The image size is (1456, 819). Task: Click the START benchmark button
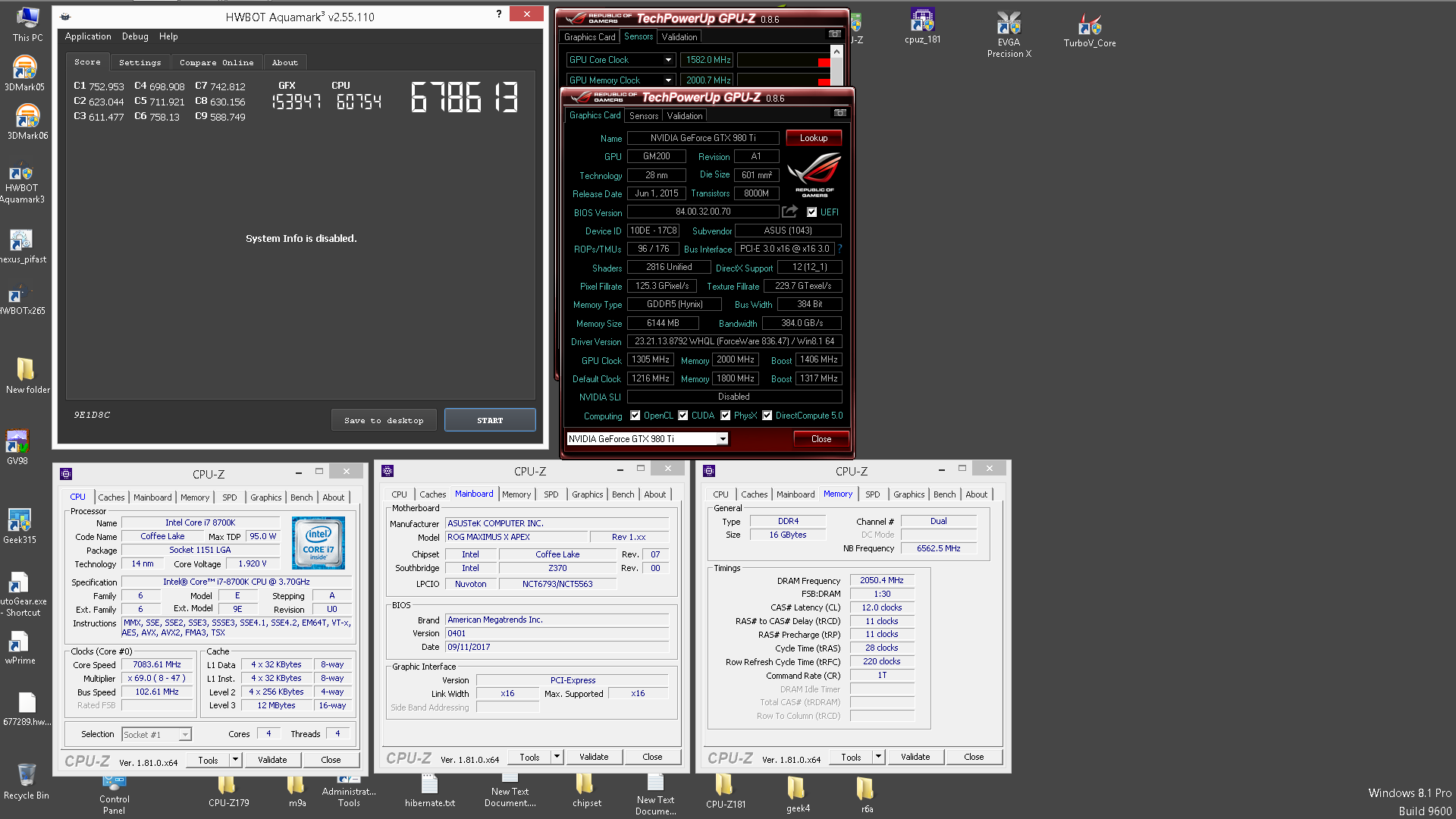coord(490,420)
